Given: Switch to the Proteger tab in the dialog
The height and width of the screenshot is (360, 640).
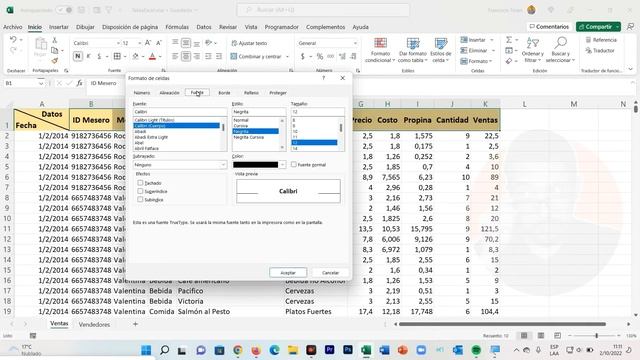Looking at the screenshot, I should point(278,93).
